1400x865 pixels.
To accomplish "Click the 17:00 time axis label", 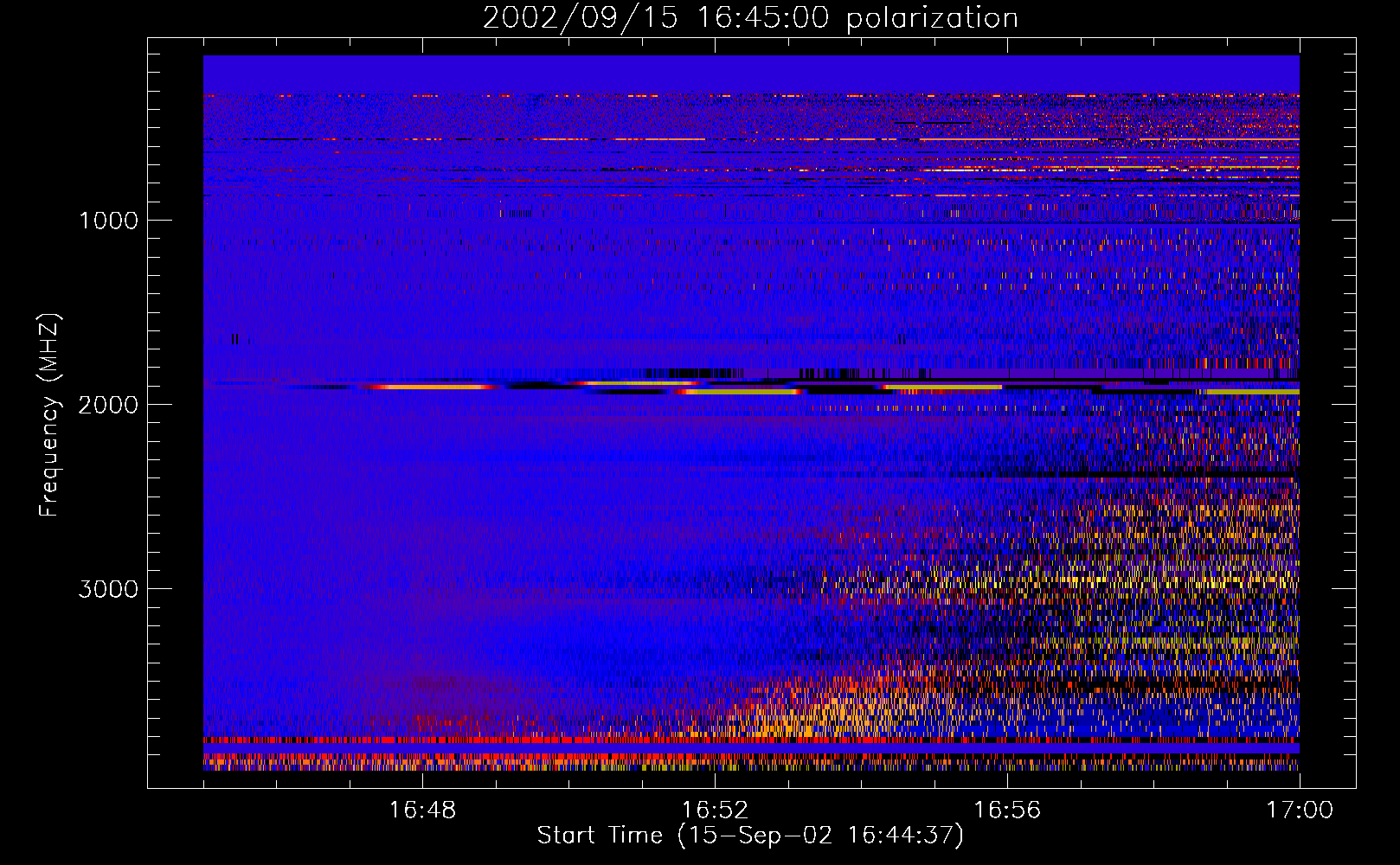I will pos(1300,811).
